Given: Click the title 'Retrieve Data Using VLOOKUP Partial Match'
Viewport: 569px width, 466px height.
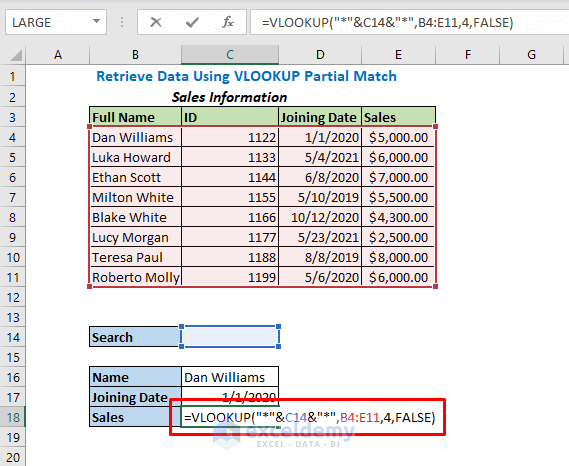Looking at the screenshot, I should pos(246,76).
